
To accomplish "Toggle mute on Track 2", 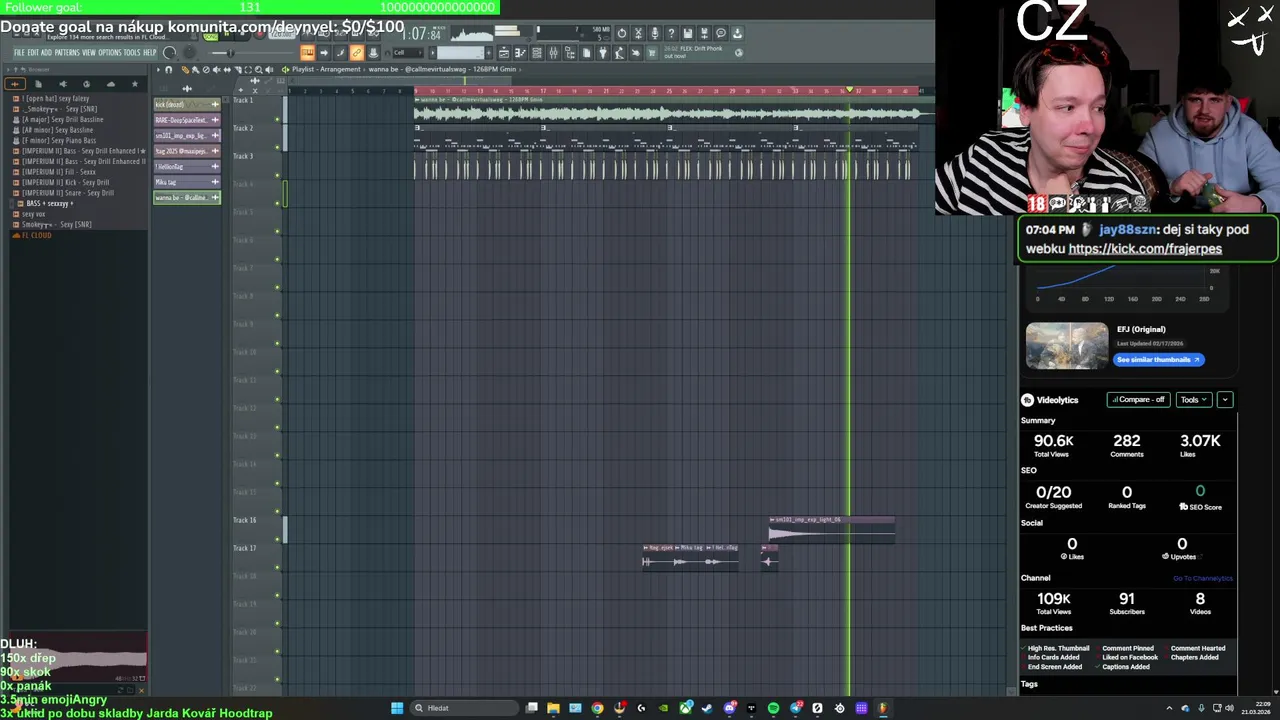I will click(x=278, y=148).
